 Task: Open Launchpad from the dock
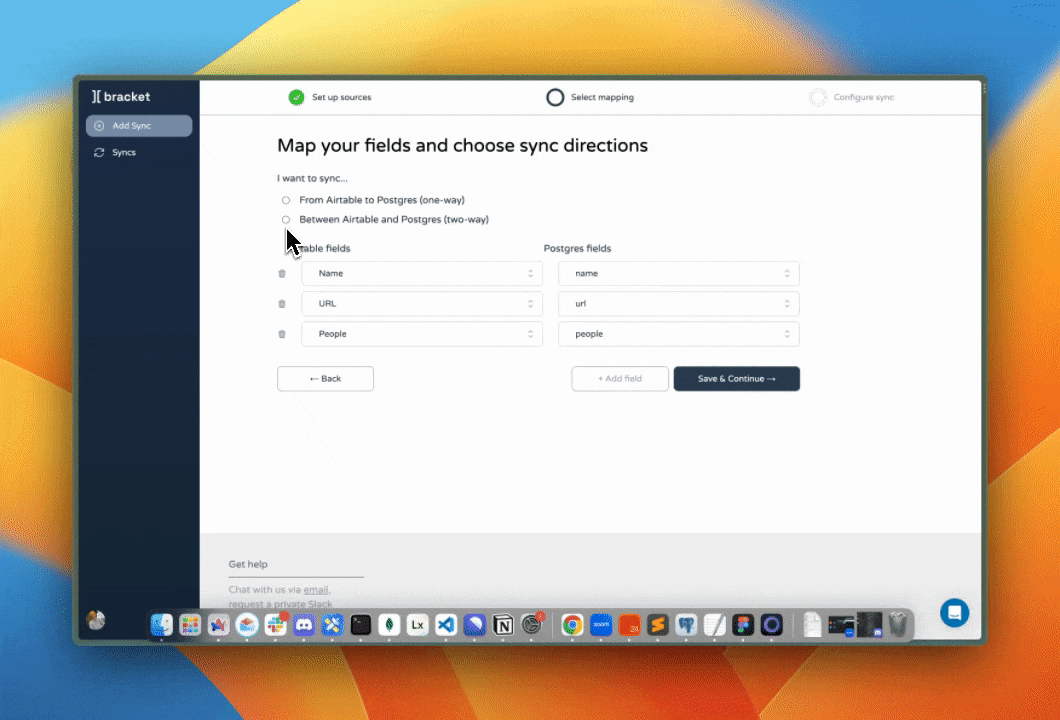[190, 625]
